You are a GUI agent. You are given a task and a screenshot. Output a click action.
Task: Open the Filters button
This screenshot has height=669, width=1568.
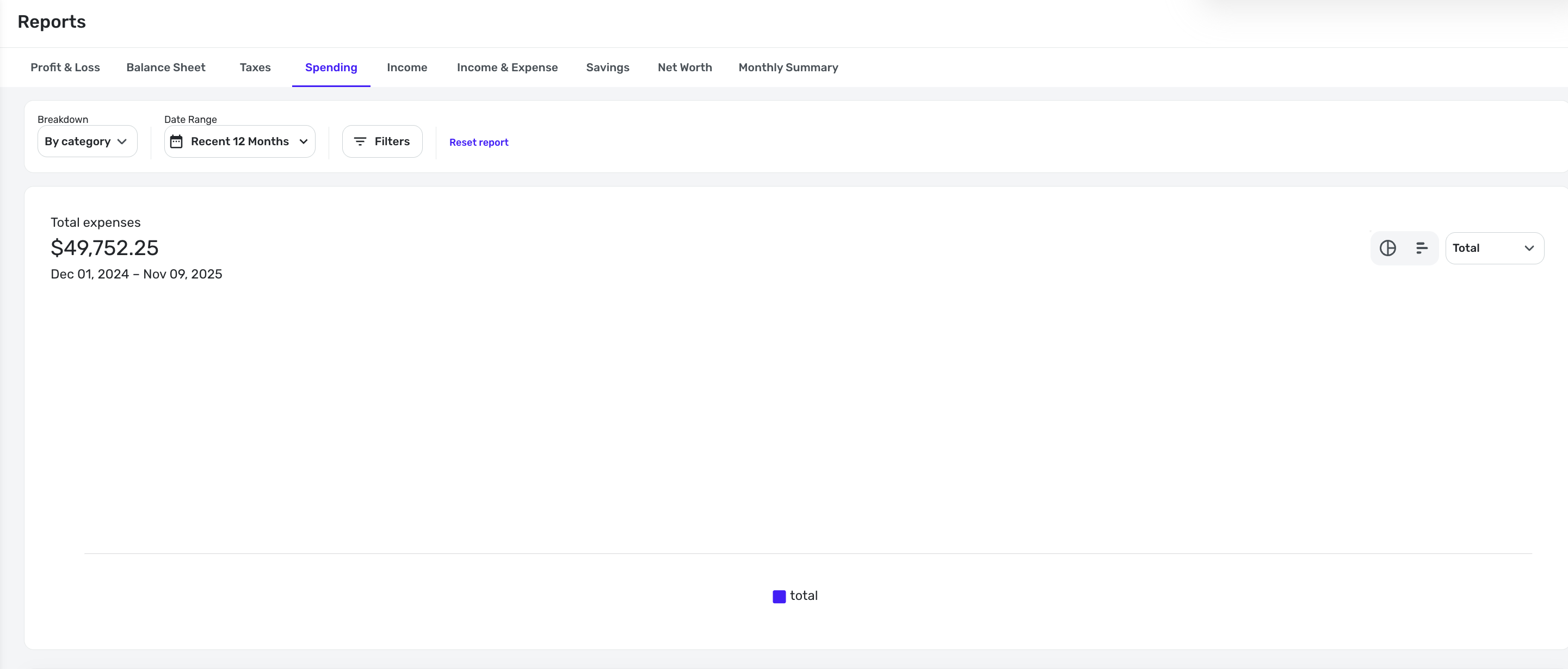click(391, 141)
